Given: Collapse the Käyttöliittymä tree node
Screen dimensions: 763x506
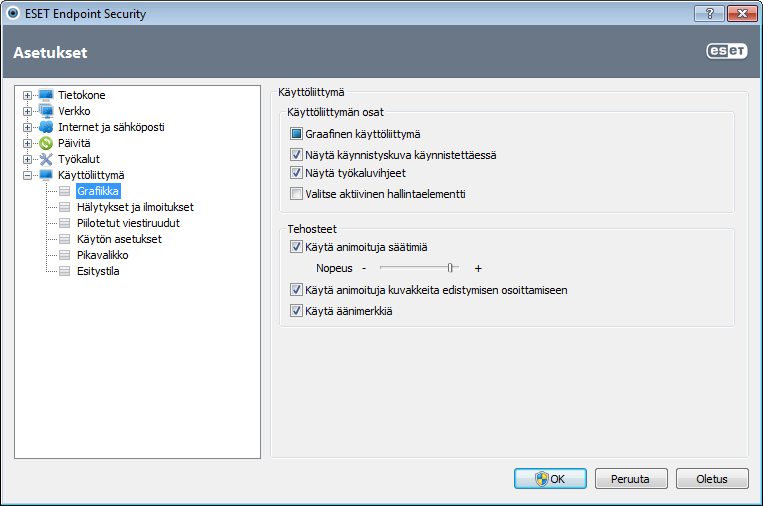Looking at the screenshot, I should (27, 176).
